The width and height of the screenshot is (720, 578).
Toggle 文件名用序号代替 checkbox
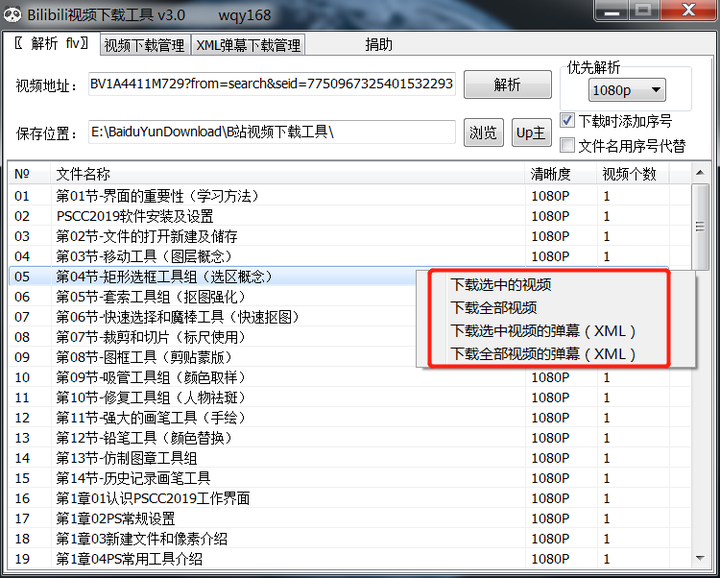click(568, 146)
